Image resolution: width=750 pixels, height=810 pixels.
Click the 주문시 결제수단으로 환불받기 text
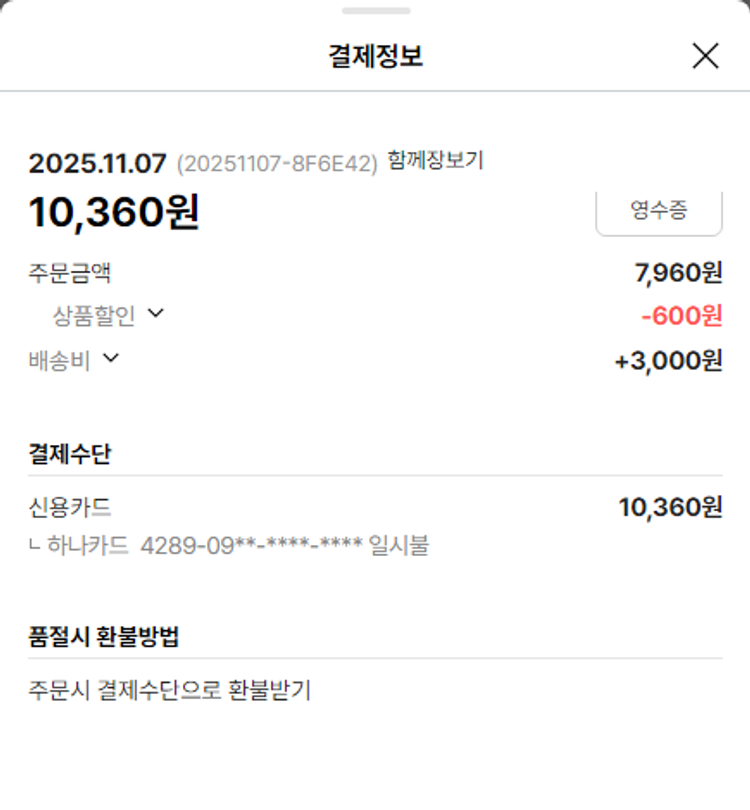170,690
